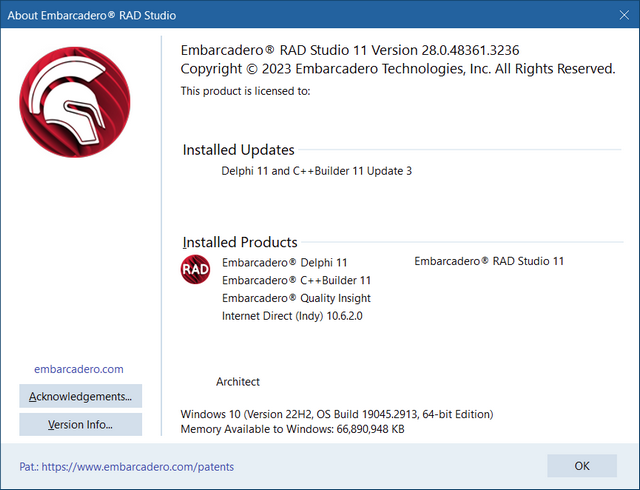This screenshot has width=640, height=490.
Task: Click the Installed Products heading
Action: point(240,242)
